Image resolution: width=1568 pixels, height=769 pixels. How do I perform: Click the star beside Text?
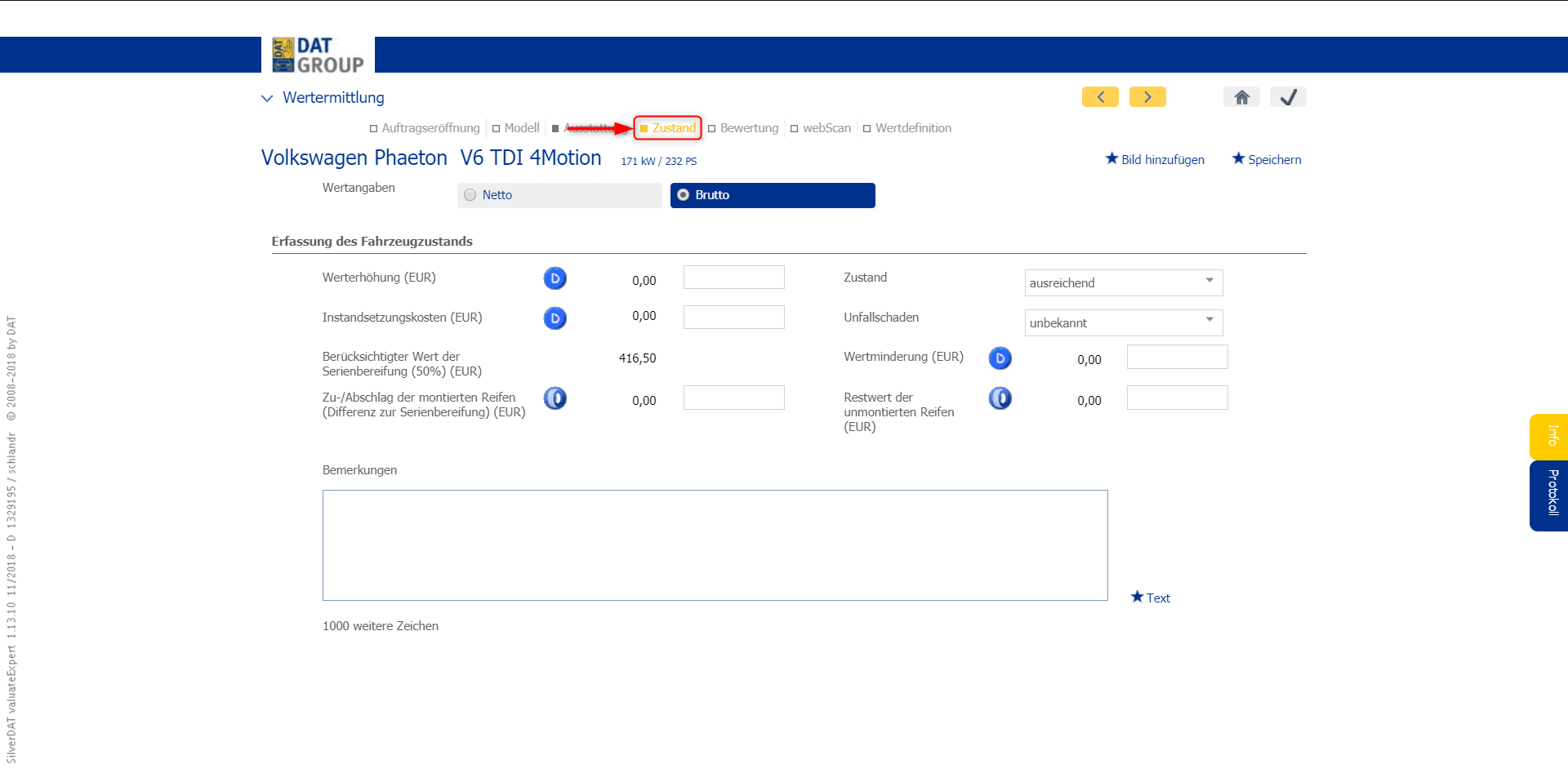coord(1137,597)
